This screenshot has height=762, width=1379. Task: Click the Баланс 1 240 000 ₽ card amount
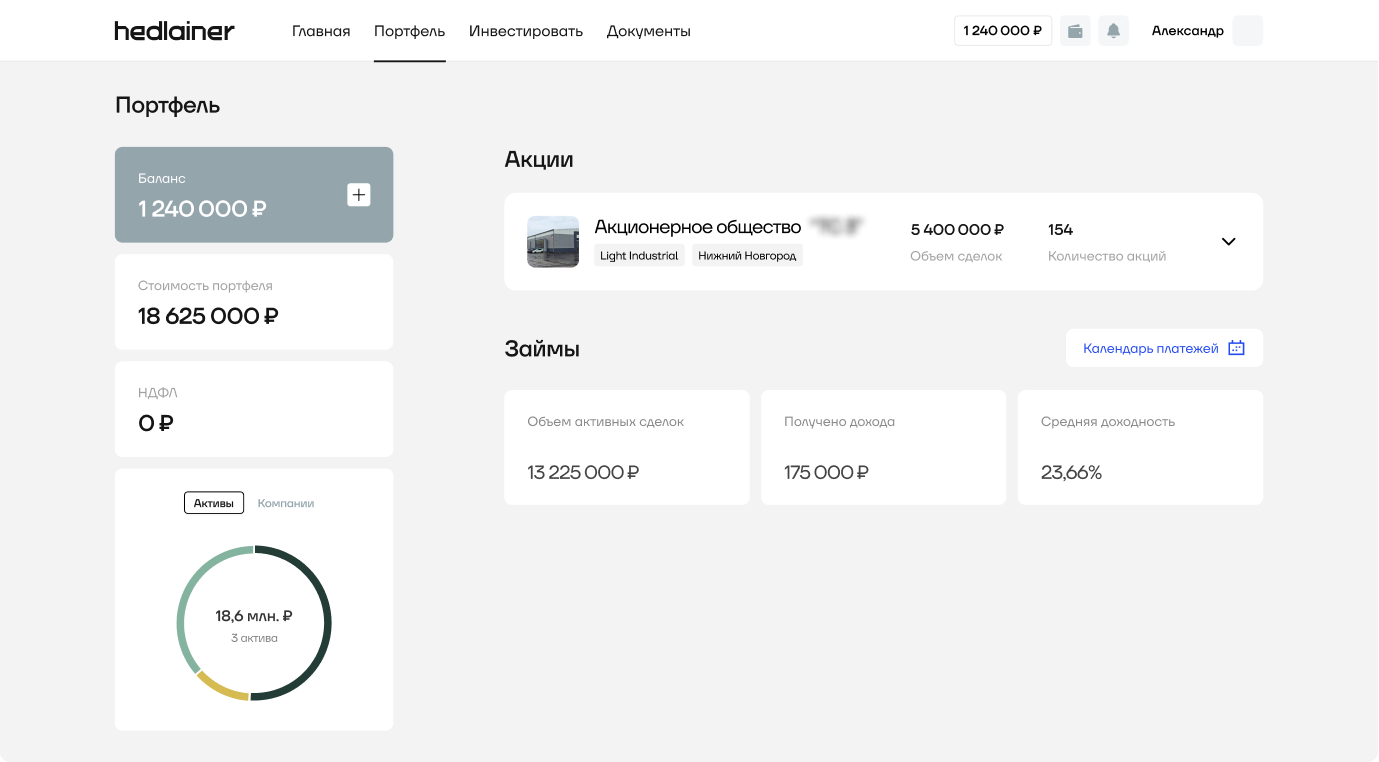tap(202, 209)
